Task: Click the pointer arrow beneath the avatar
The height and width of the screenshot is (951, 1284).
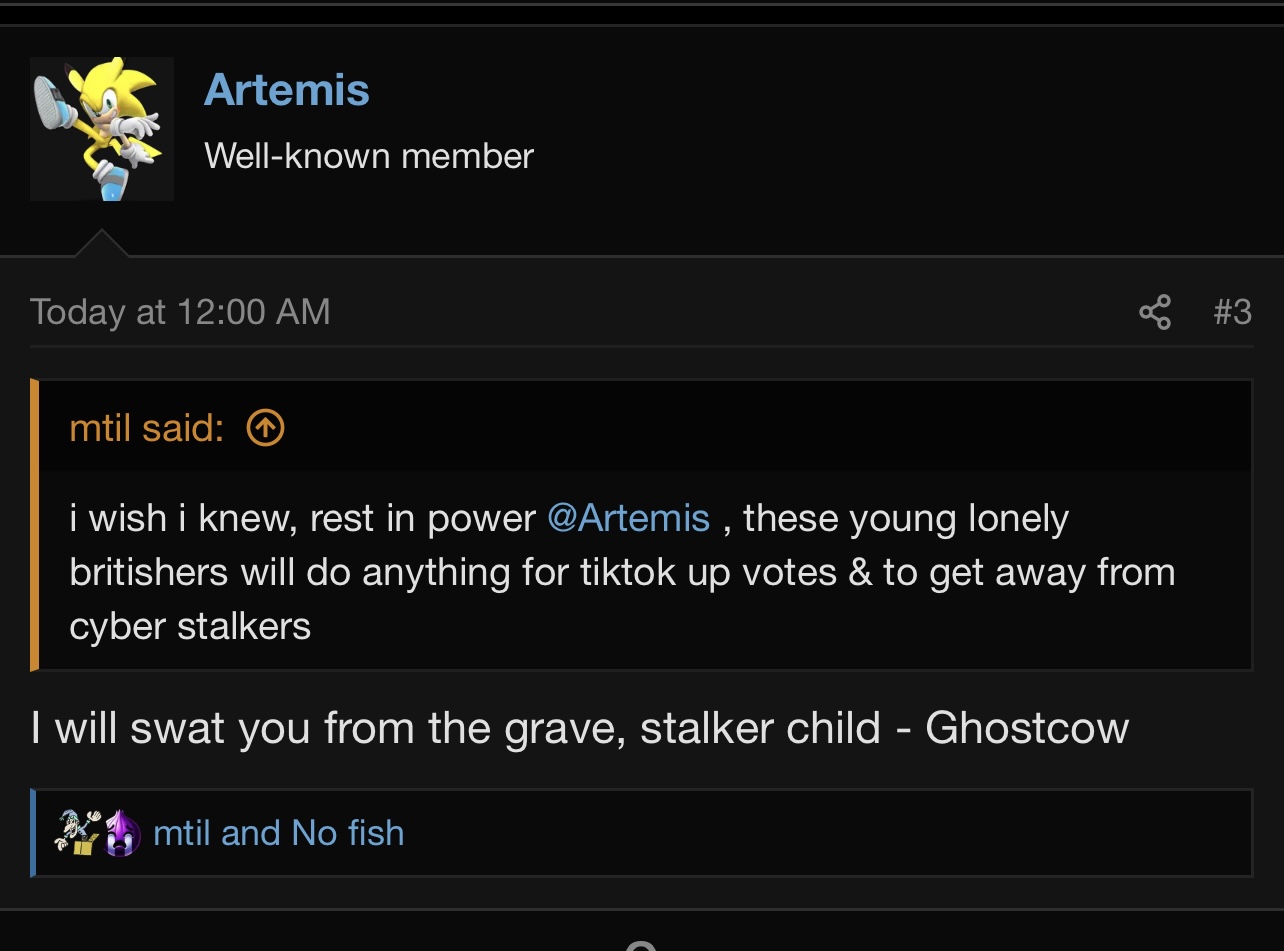Action: (x=101, y=243)
